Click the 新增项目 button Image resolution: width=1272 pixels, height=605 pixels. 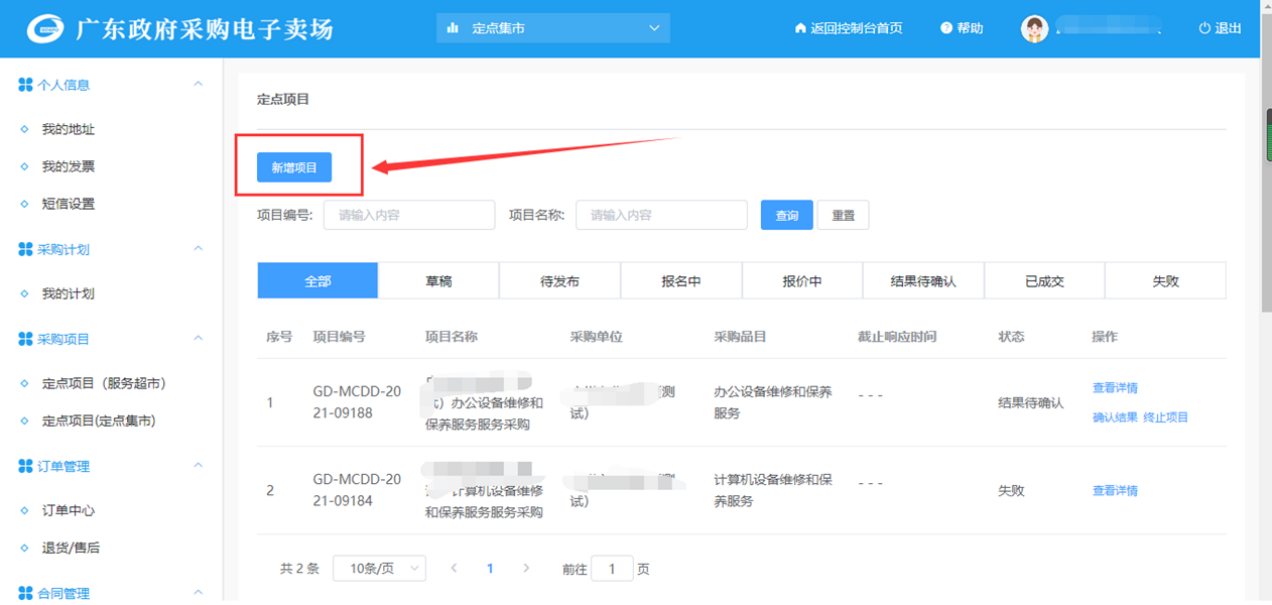[294, 168]
